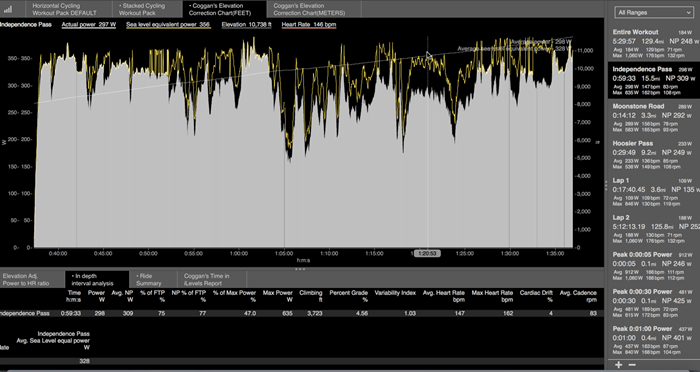Toggle the Elevation legend series

[246, 25]
